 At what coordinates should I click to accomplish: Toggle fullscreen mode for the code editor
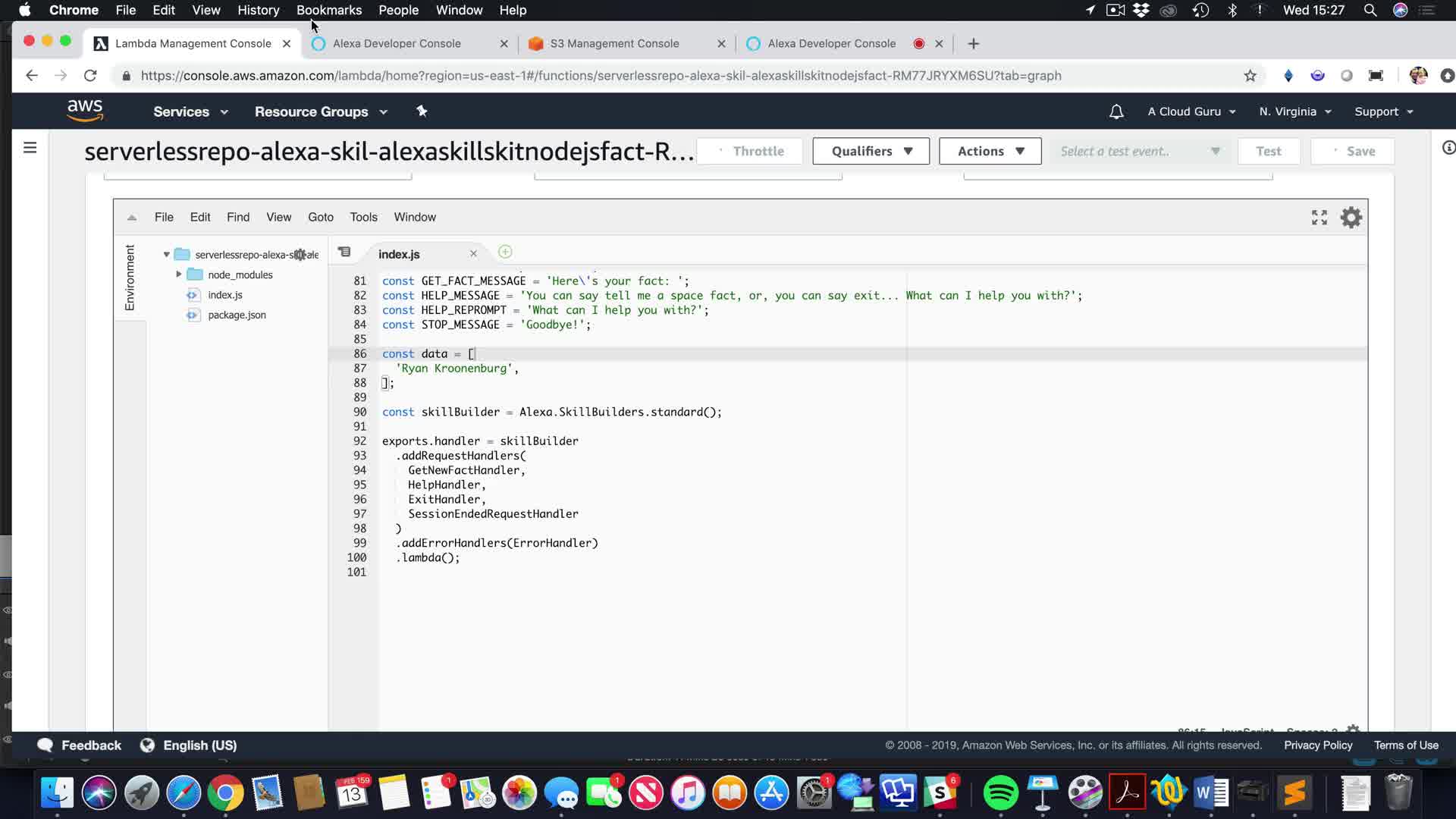[1319, 218]
